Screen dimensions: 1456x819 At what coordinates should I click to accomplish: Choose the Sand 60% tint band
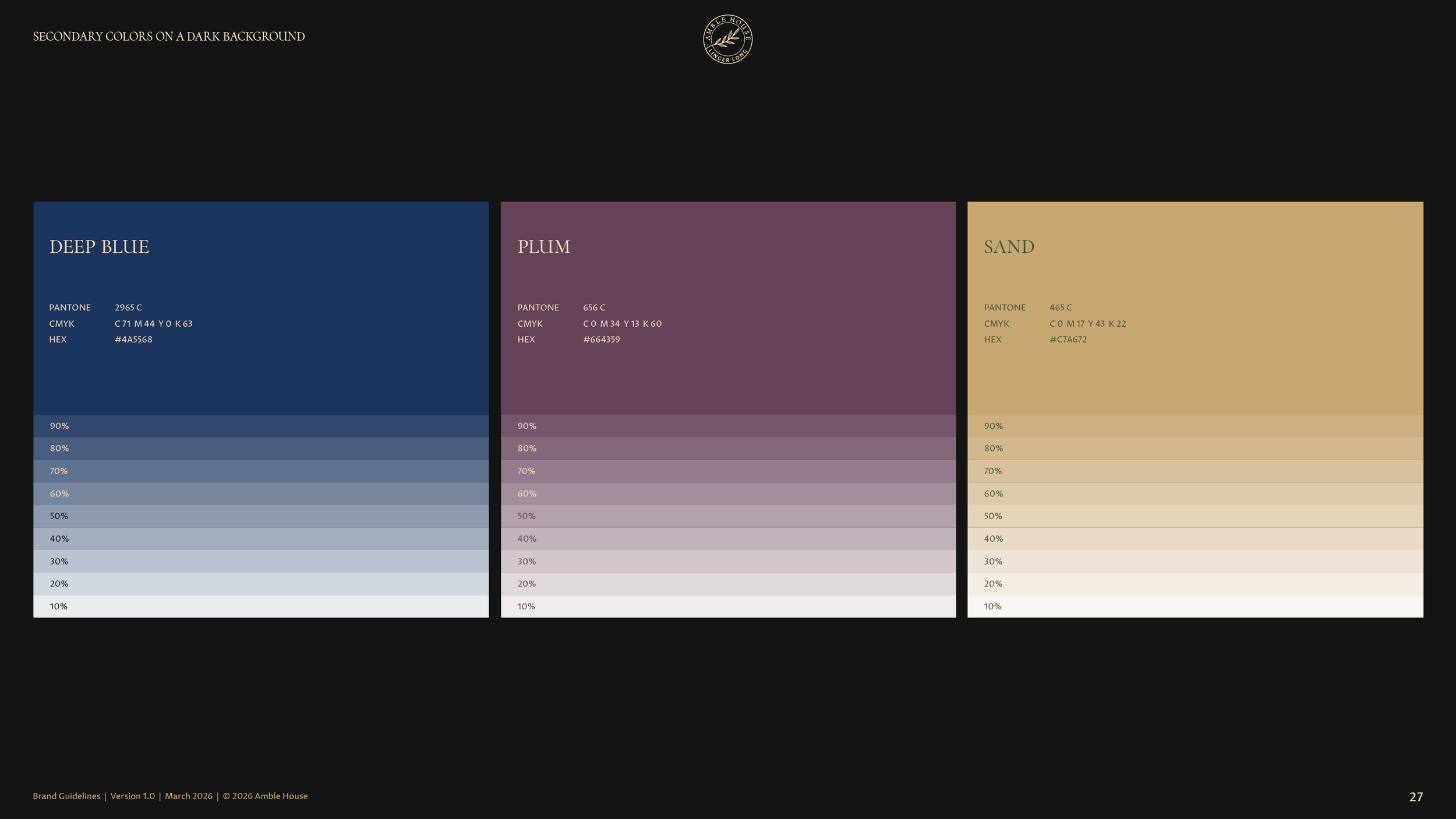[1195, 493]
